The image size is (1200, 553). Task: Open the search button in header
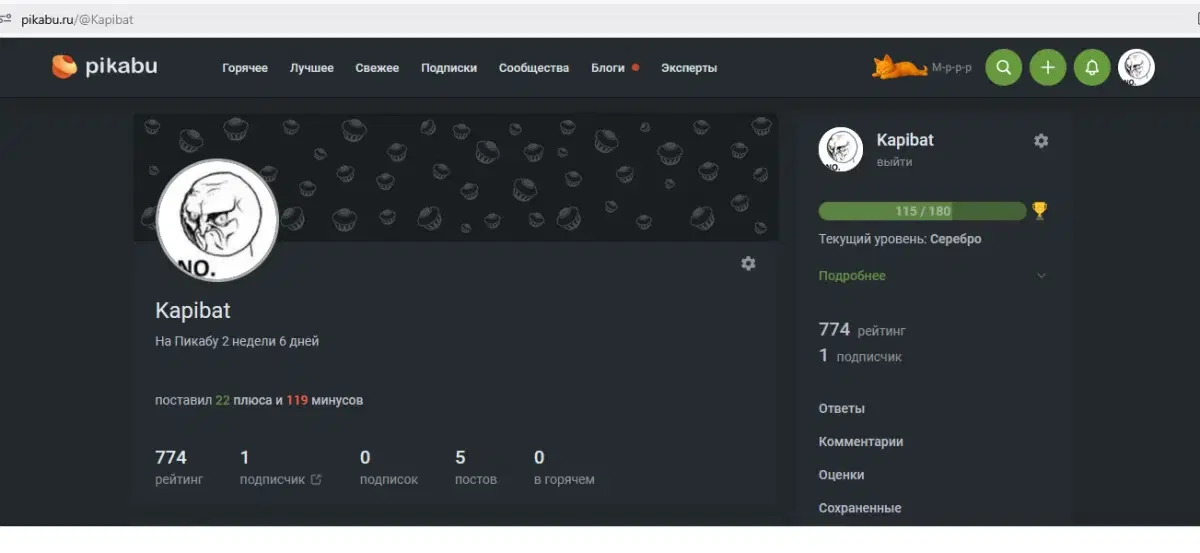(x=1003, y=67)
